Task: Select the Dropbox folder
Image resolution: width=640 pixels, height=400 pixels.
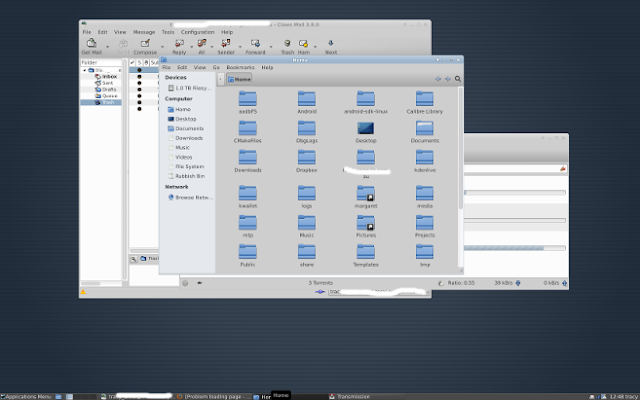Action: (x=307, y=161)
